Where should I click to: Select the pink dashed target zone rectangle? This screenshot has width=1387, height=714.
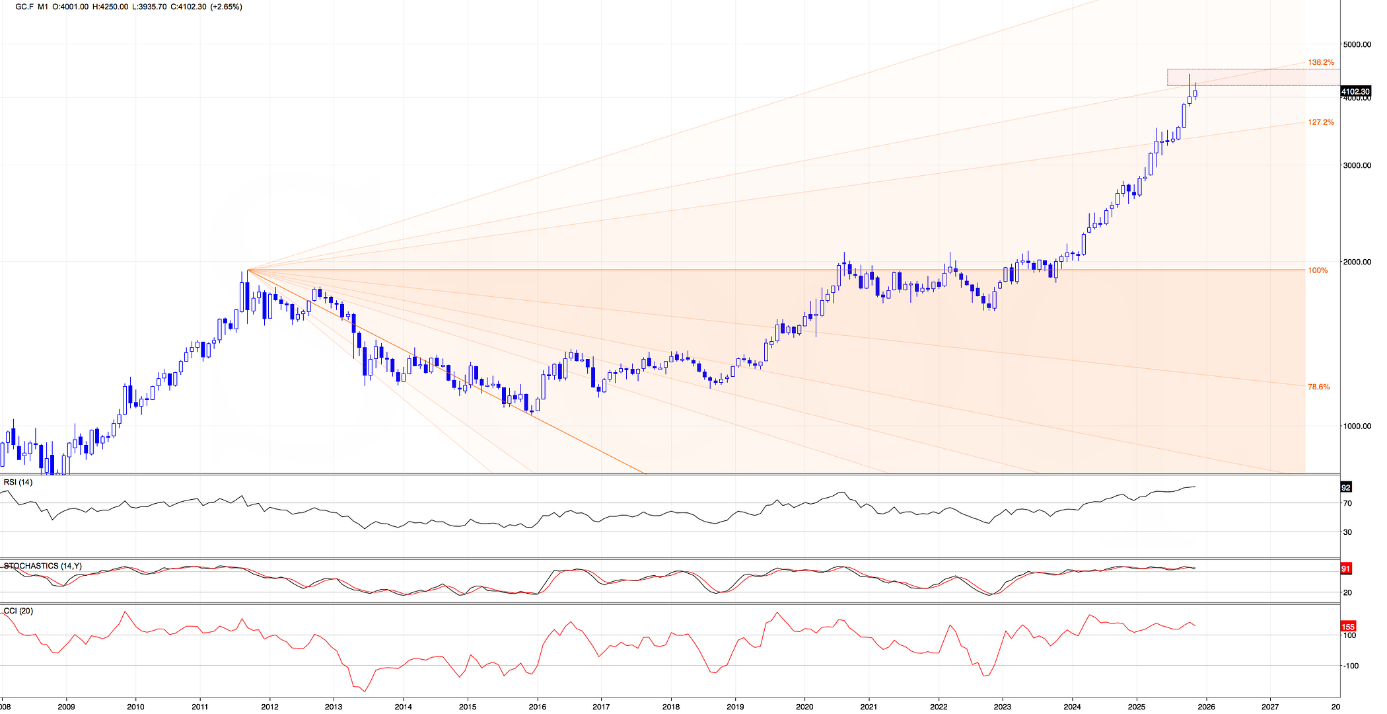coord(1236,77)
